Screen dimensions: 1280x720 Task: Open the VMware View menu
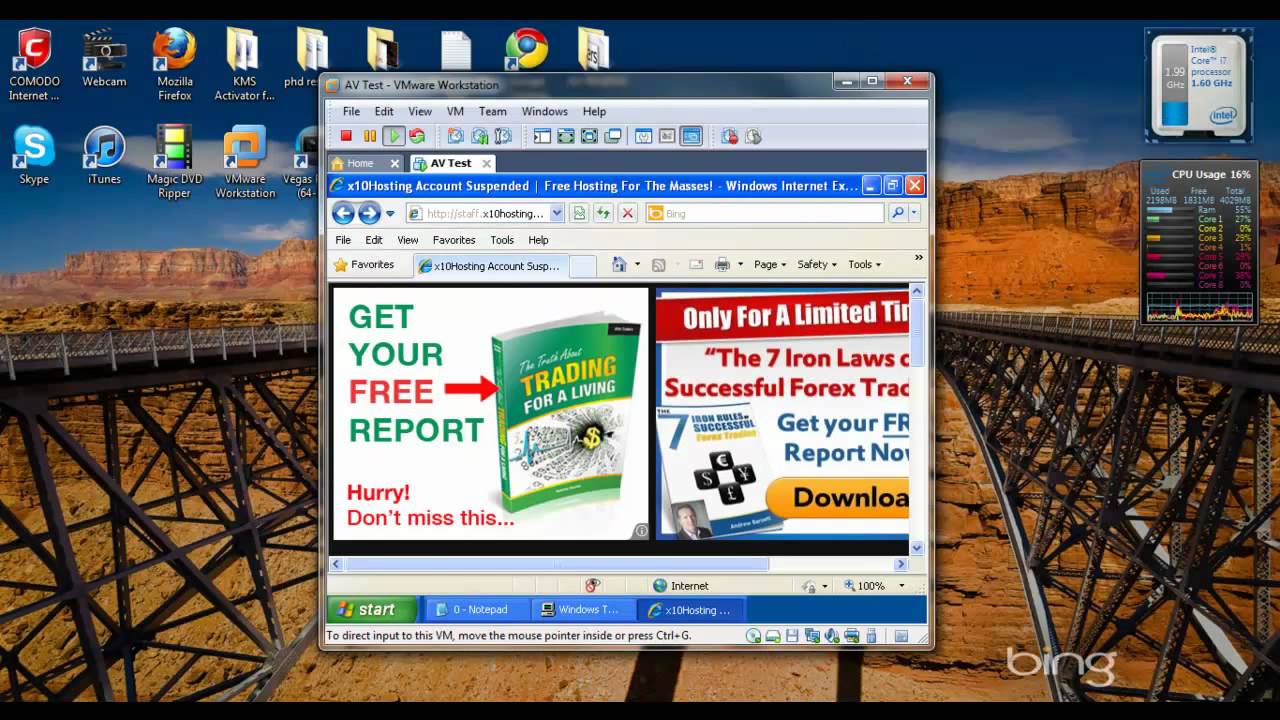coord(420,111)
